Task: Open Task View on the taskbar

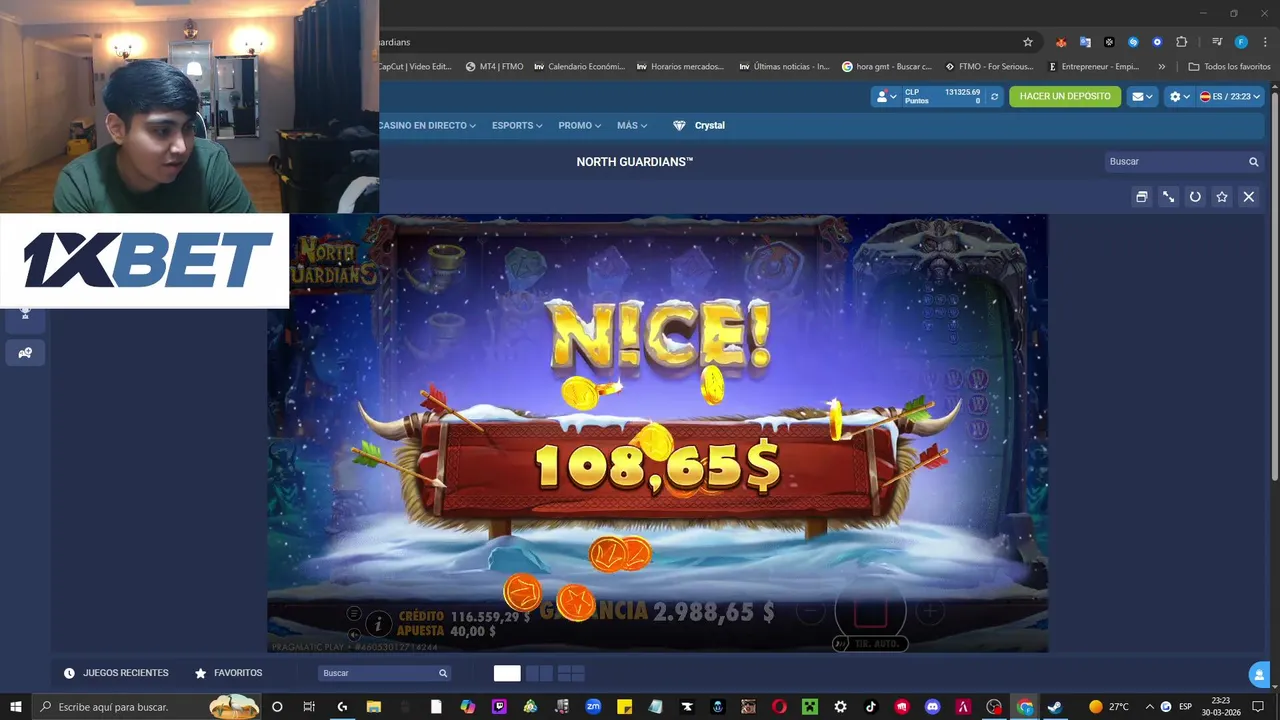Action: tap(309, 707)
